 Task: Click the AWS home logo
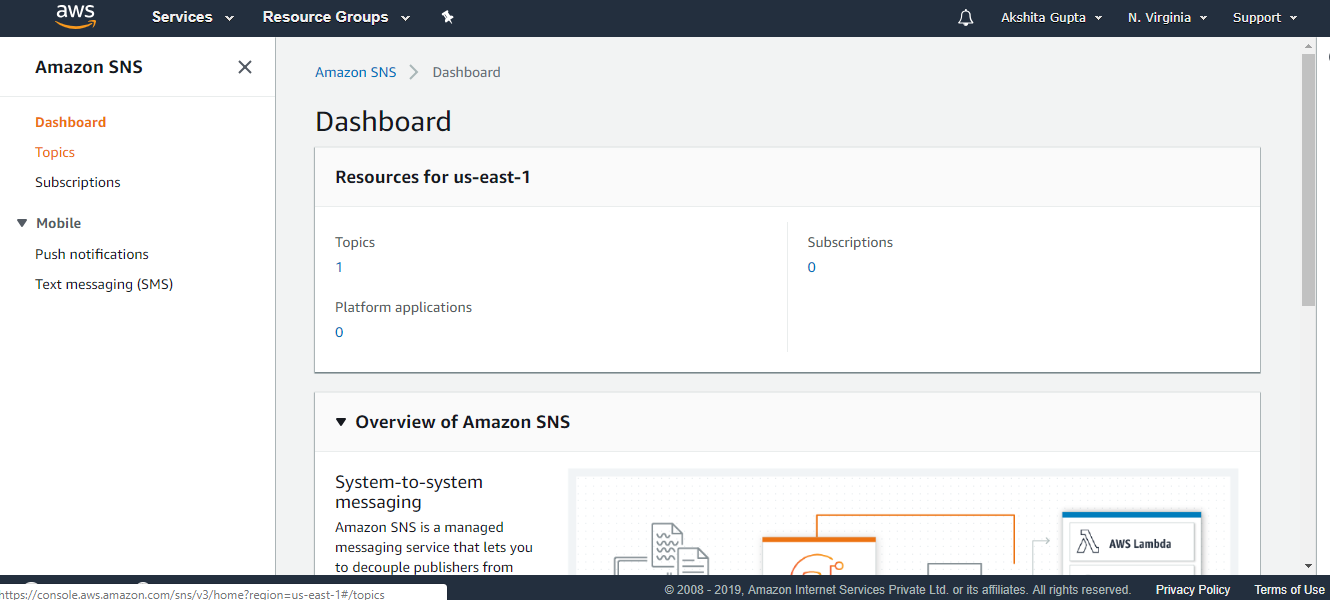76,17
